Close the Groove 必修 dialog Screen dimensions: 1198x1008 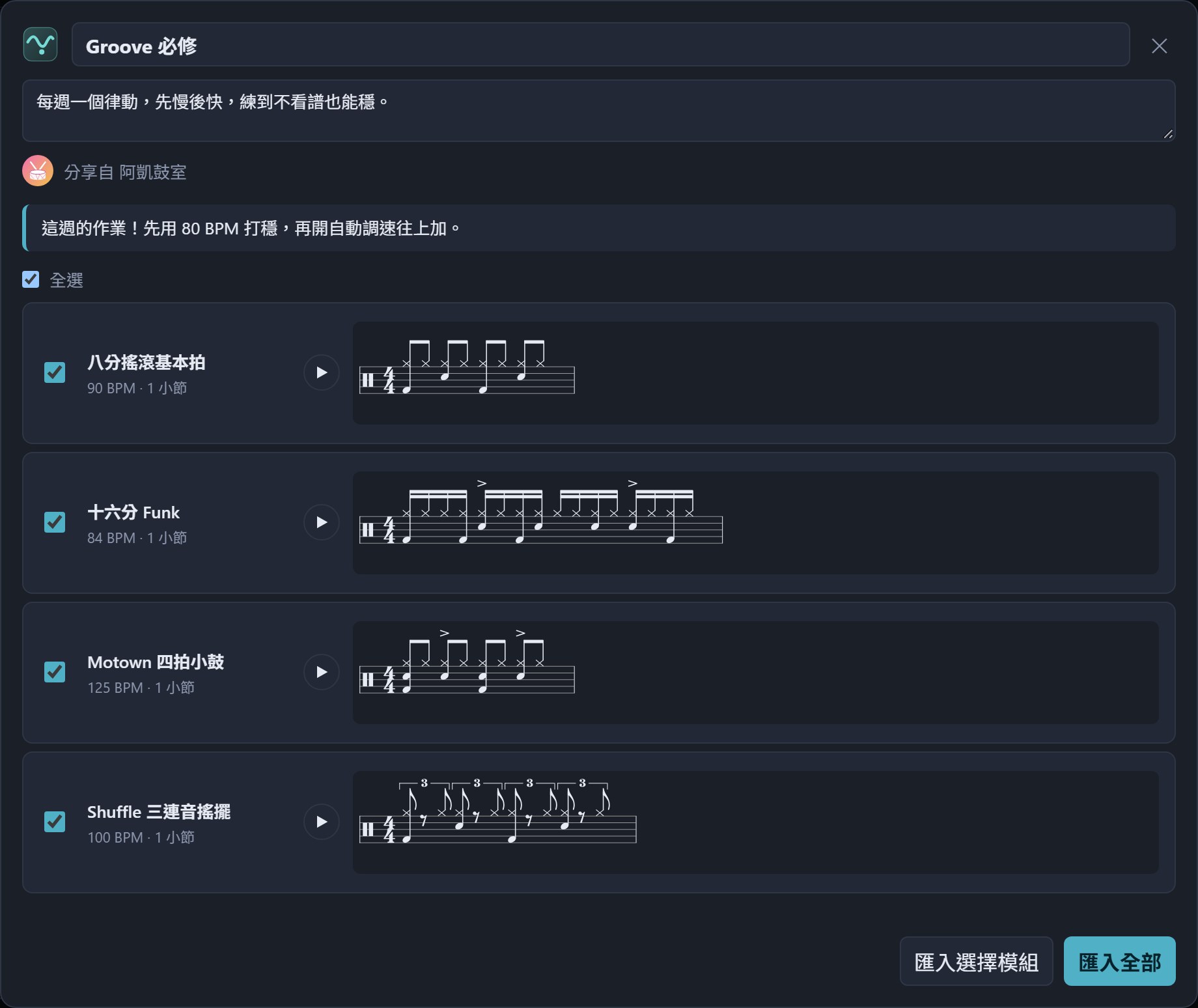1159,46
